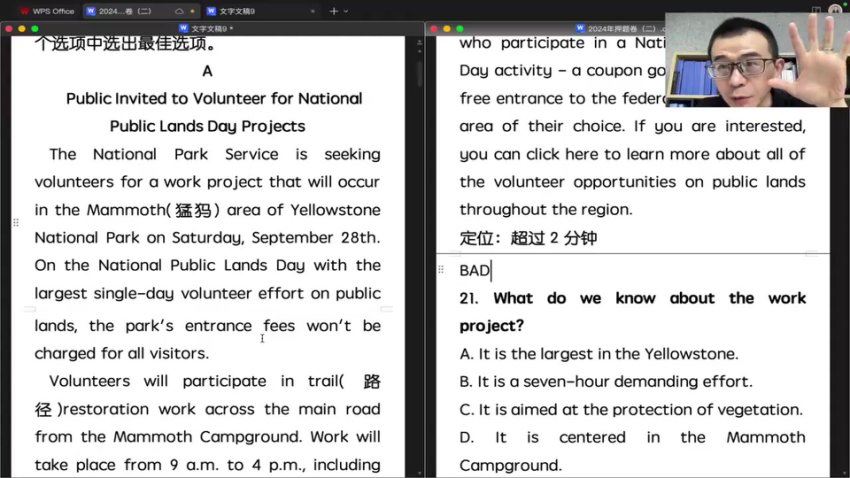Click the W icon on 2024 tab
The image size is (850, 478).
(91, 11)
